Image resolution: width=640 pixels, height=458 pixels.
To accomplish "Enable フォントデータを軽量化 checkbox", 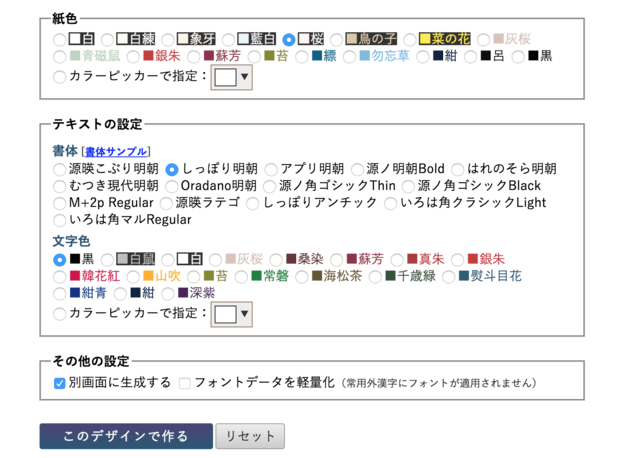I will (x=184, y=383).
